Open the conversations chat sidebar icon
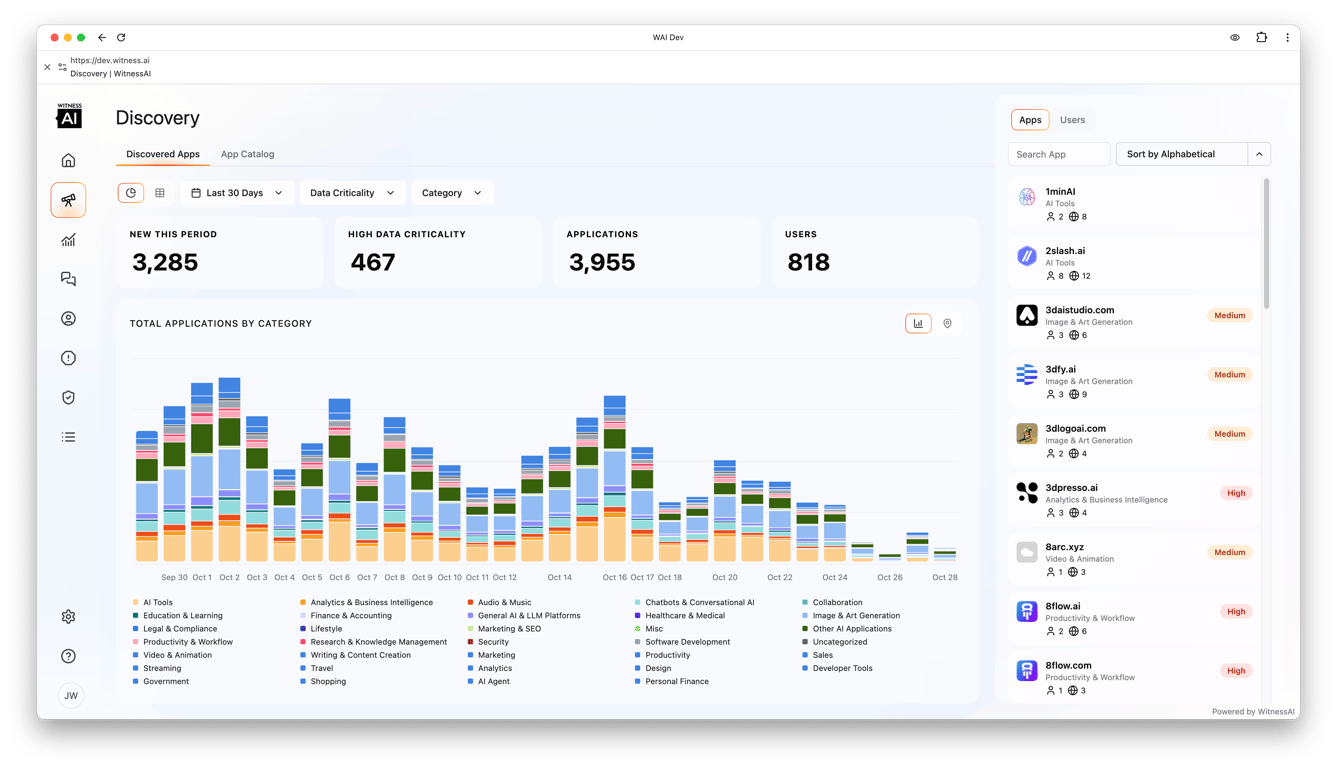Screen dimensions: 1337x768 click(x=68, y=279)
